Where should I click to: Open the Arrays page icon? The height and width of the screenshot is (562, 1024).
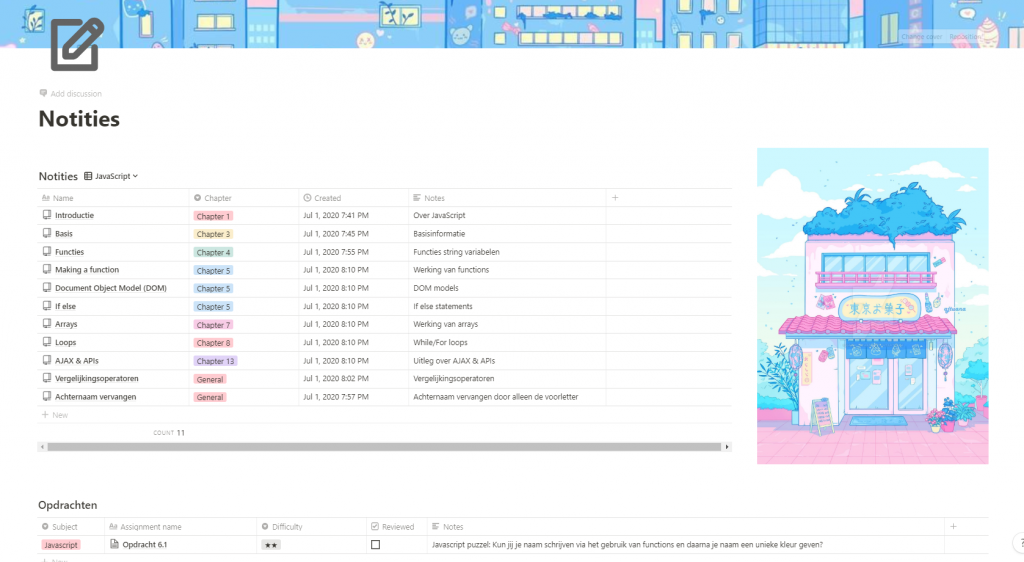[47, 324]
